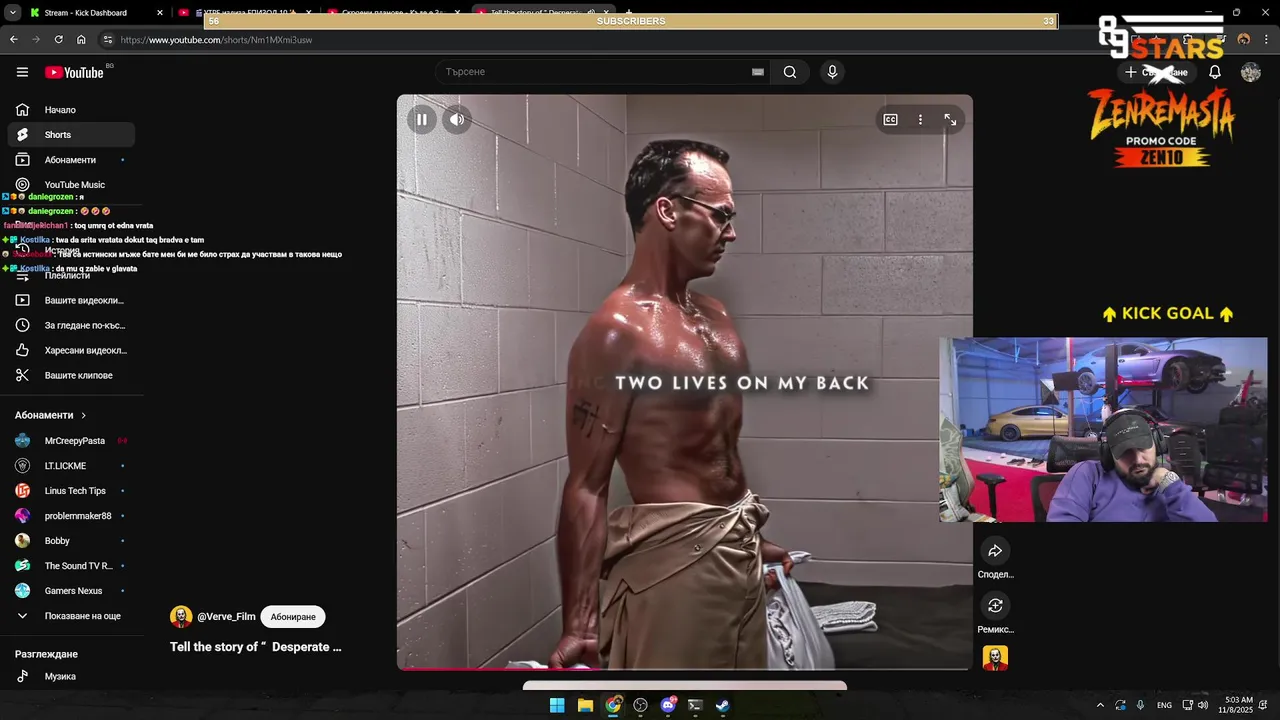The height and width of the screenshot is (720, 1280).
Task: Open Steam from the taskbar
Action: click(x=723, y=705)
